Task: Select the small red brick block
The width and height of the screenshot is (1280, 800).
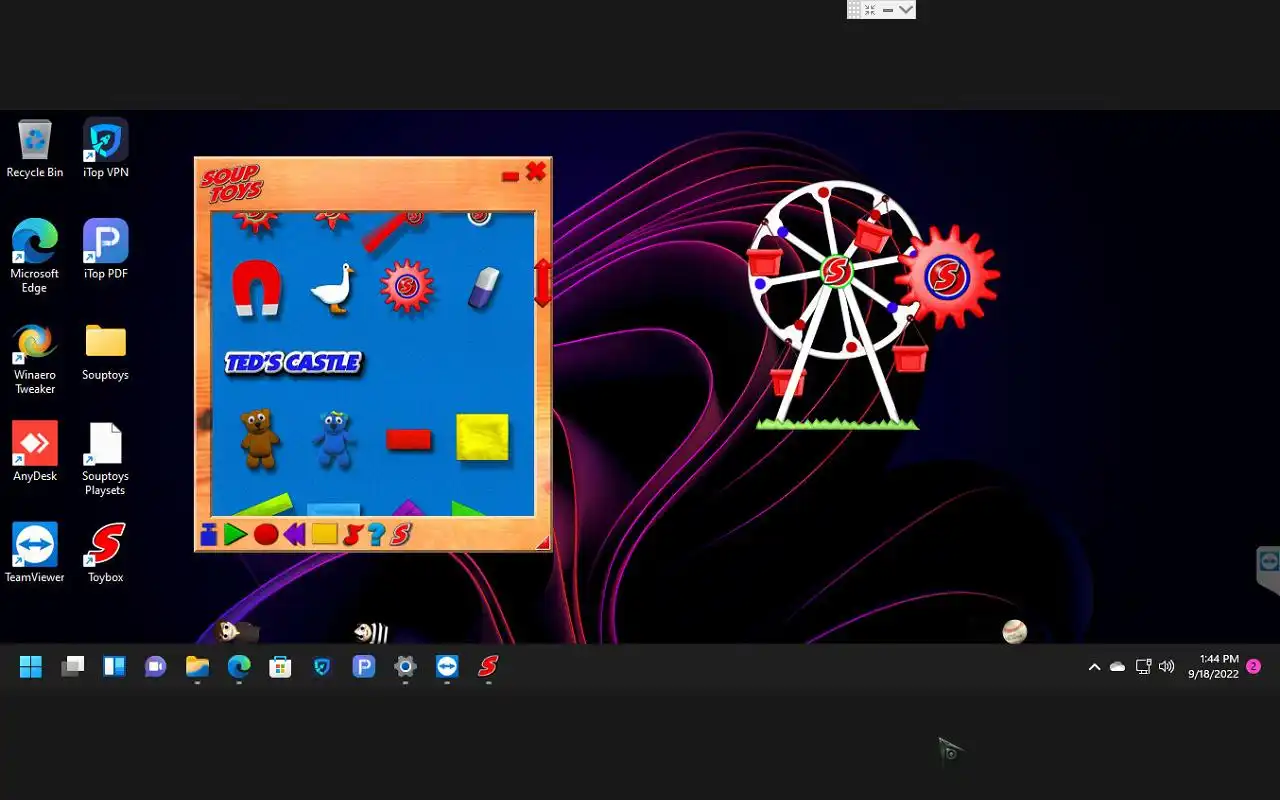Action: (408, 439)
